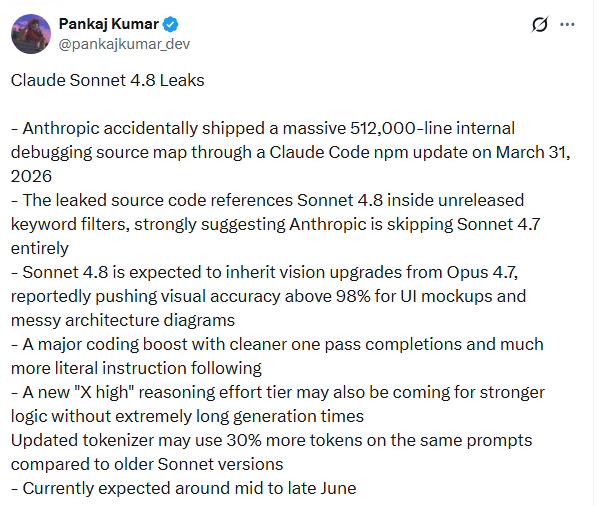The image size is (598, 506).
Task: Open the three-dot more options menu
Action: [x=567, y=24]
